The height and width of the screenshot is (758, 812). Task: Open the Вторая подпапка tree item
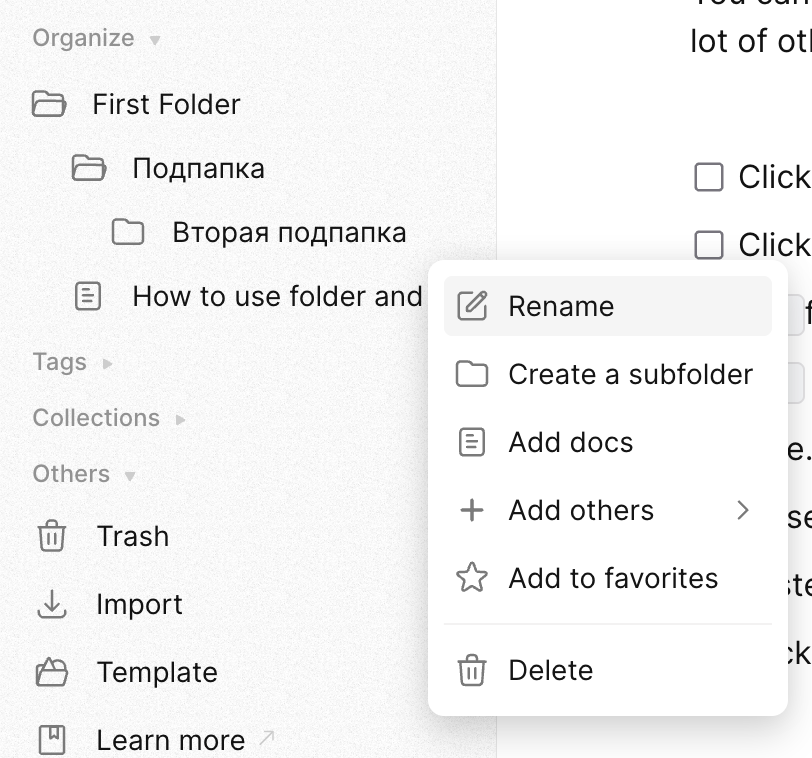point(289,232)
